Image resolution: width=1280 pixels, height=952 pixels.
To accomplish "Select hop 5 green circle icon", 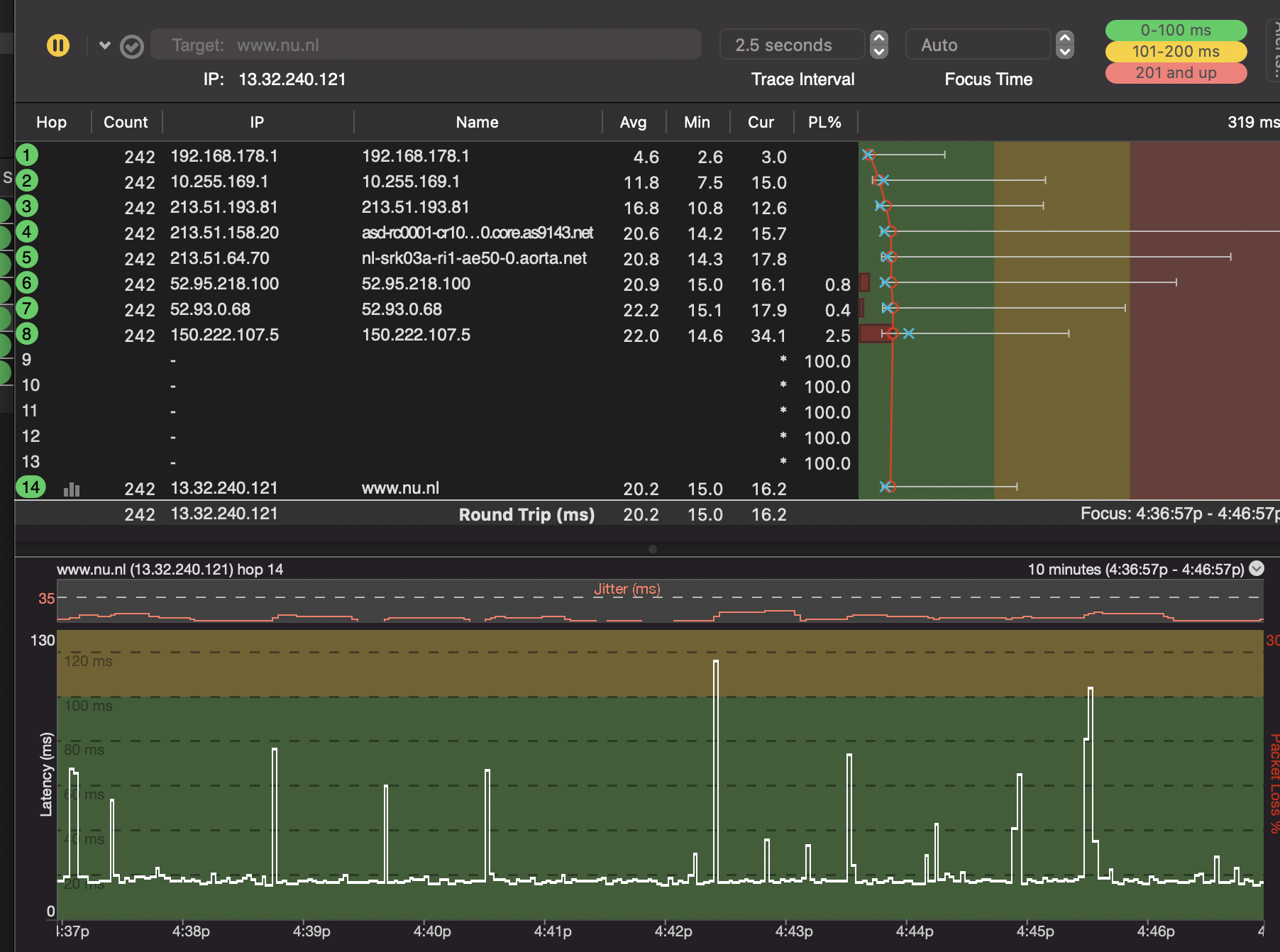I will click(27, 258).
